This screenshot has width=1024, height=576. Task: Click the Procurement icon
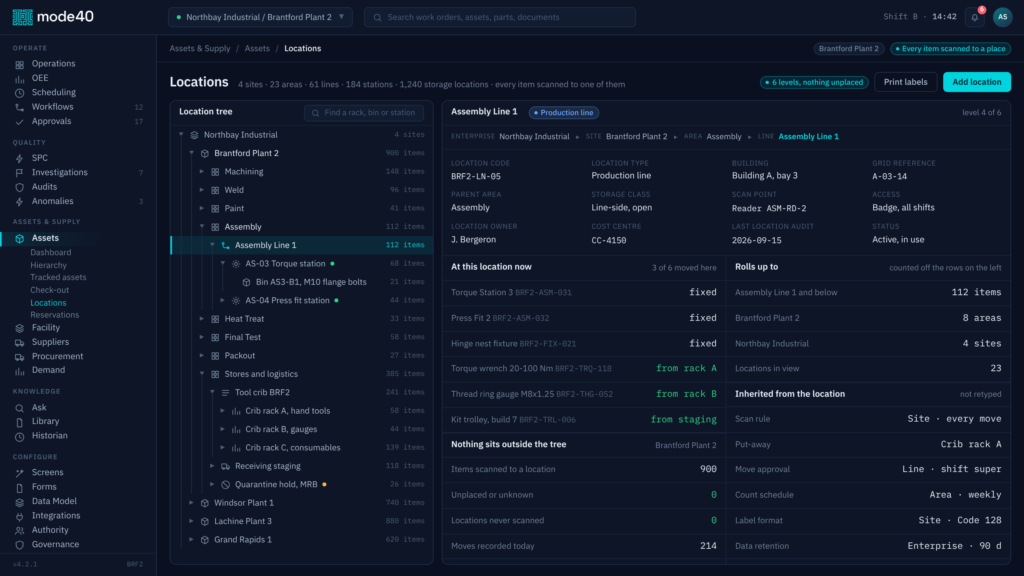[20, 357]
